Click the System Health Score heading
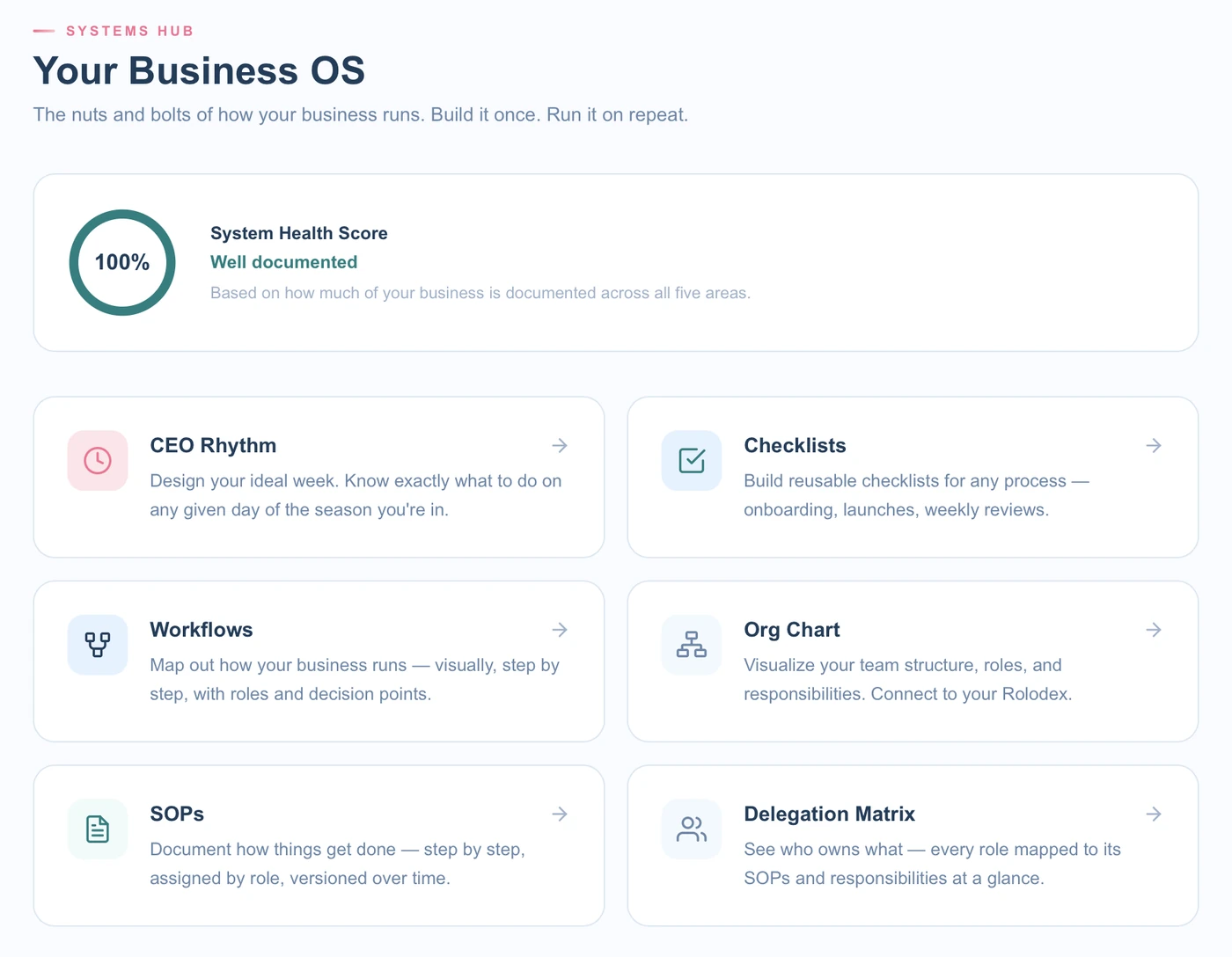 299,233
